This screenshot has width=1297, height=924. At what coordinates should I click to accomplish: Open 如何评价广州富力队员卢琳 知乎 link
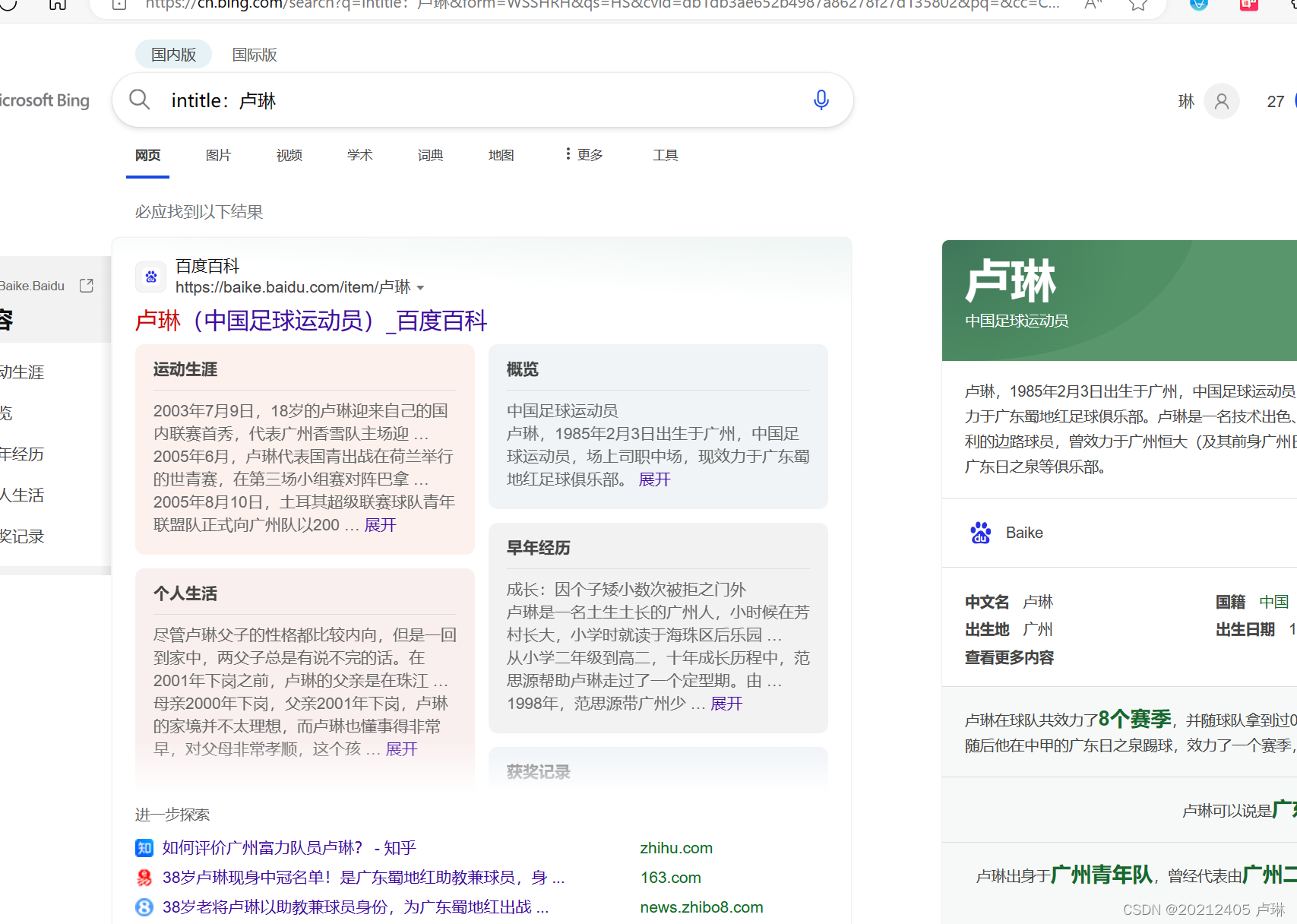click(x=289, y=848)
